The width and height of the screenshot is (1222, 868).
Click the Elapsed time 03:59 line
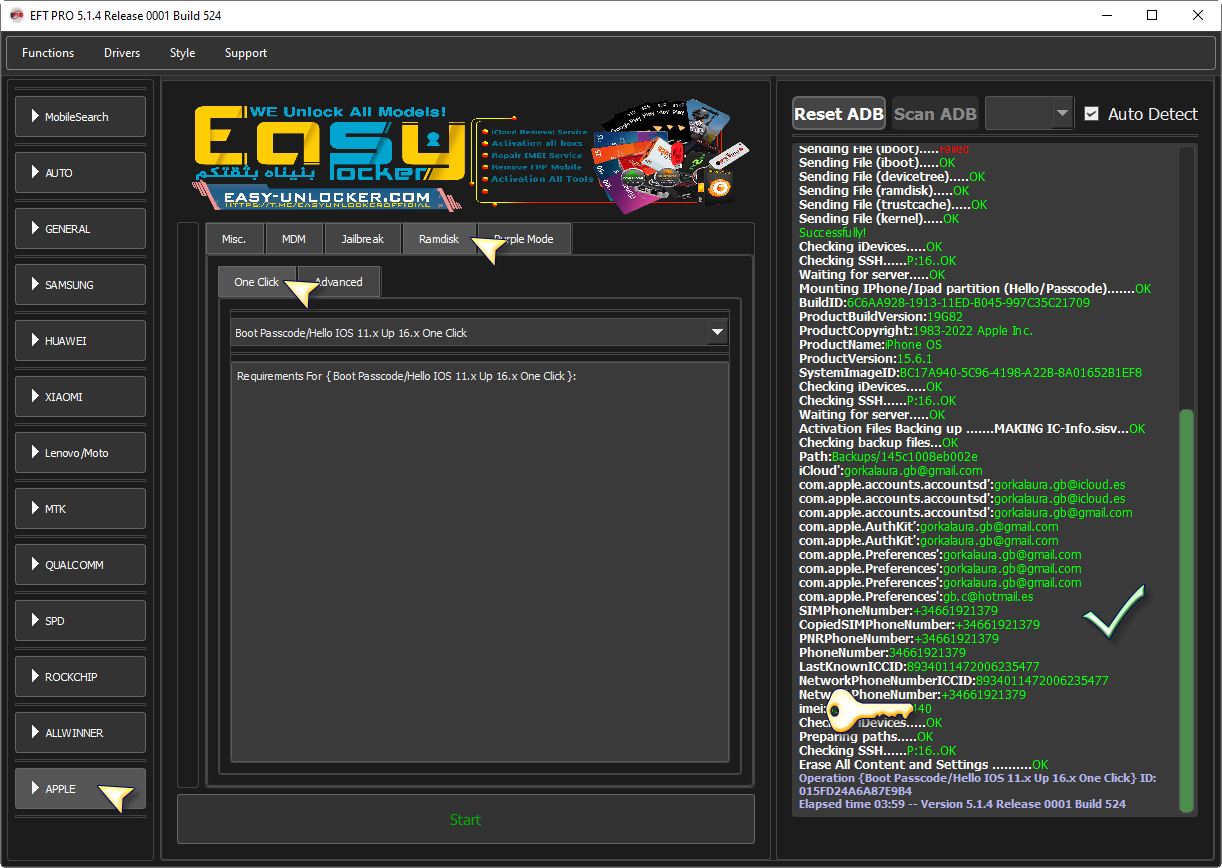click(x=962, y=804)
